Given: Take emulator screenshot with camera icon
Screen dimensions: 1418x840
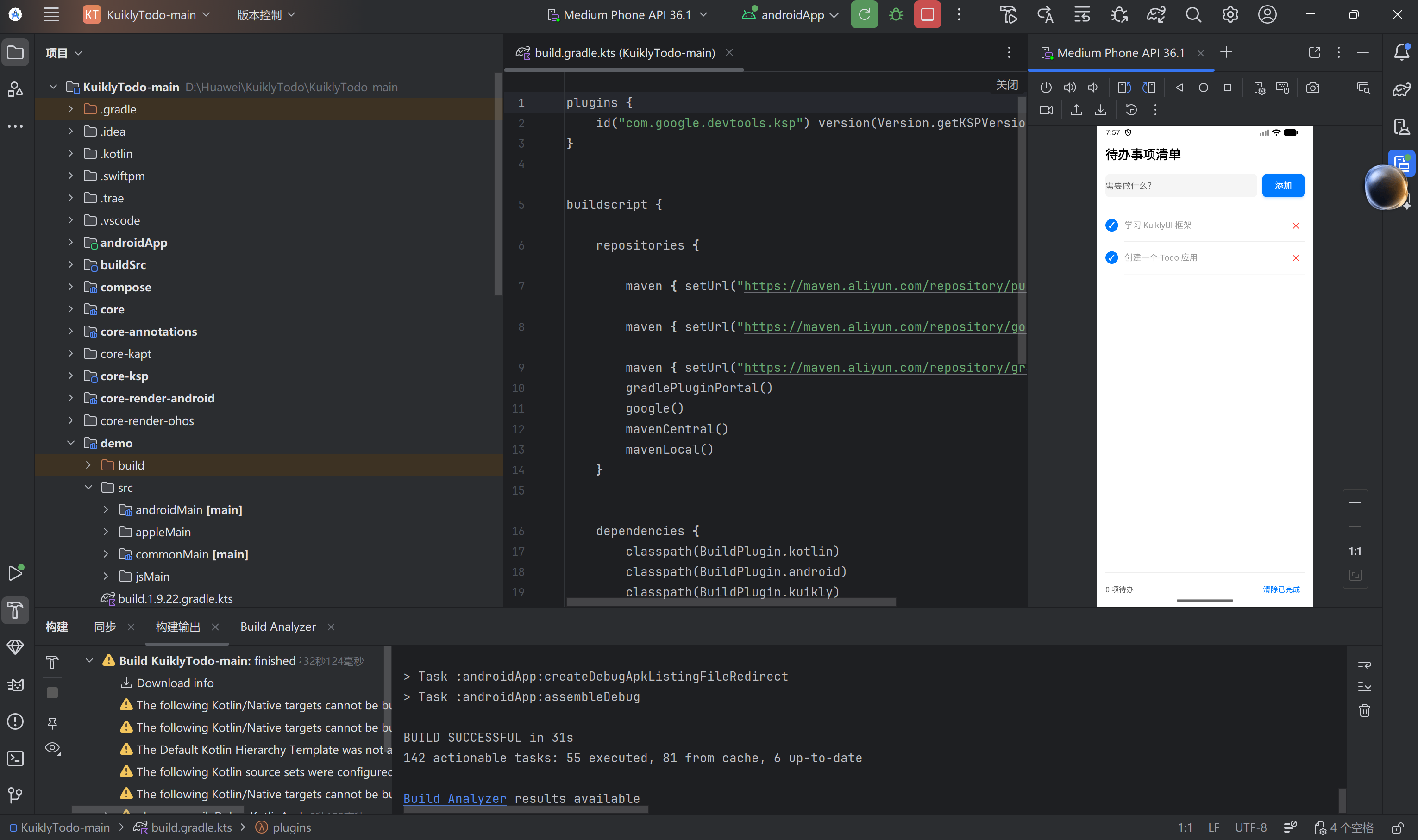Looking at the screenshot, I should tap(1313, 88).
